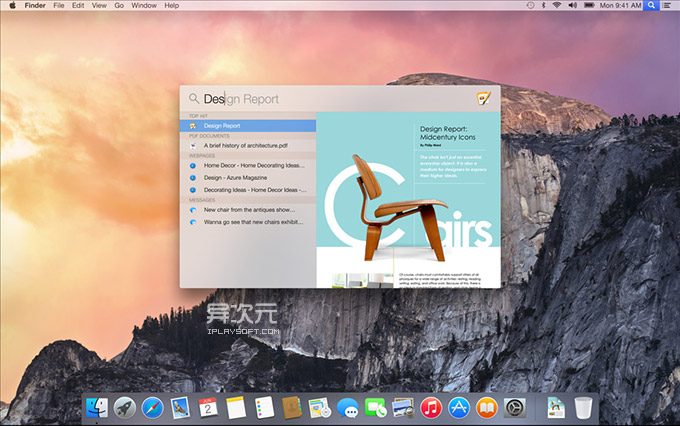Launch the Music app (iTunes) from Dock

pos(431,407)
